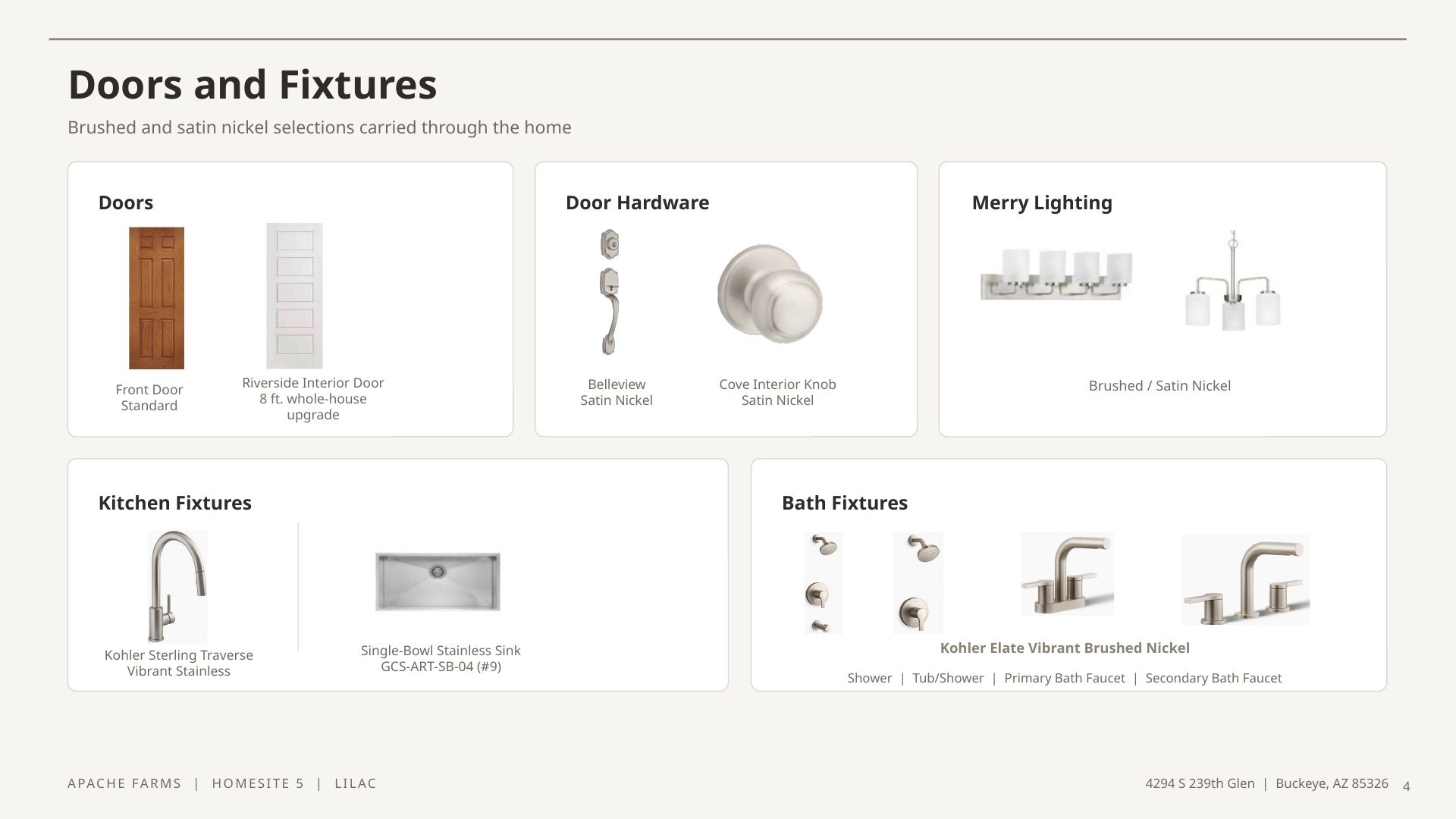
Task: Select the Merry Lighting heading
Action: [1042, 202]
